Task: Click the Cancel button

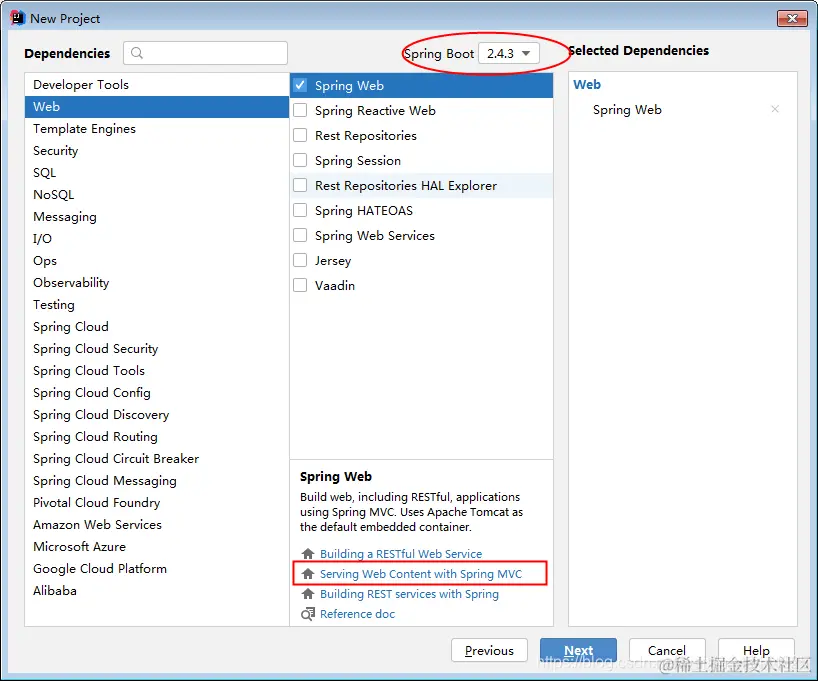Action: pyautogui.click(x=667, y=650)
